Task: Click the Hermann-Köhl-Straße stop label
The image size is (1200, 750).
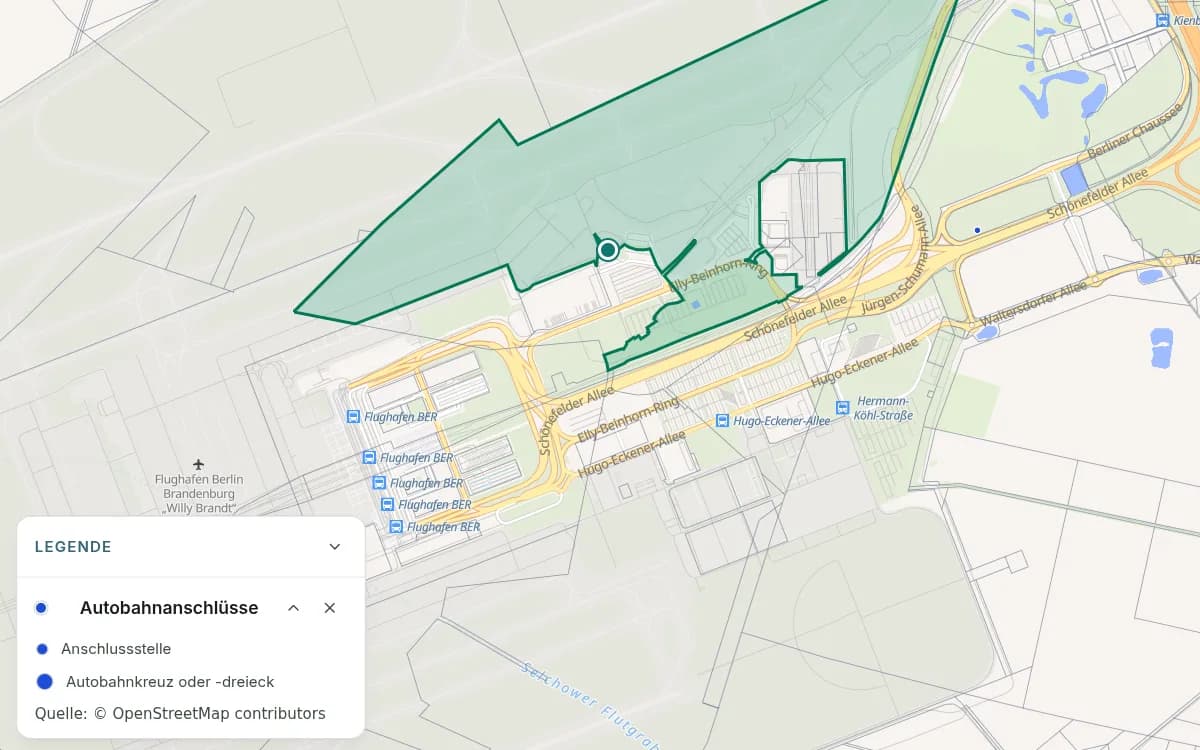Action: [885, 408]
